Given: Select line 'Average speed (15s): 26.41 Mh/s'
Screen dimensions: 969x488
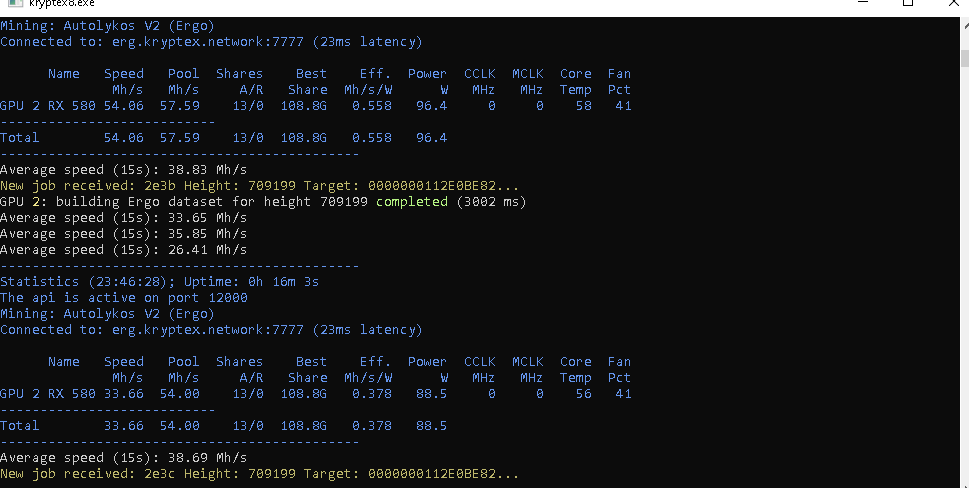Looking at the screenshot, I should 124,250.
